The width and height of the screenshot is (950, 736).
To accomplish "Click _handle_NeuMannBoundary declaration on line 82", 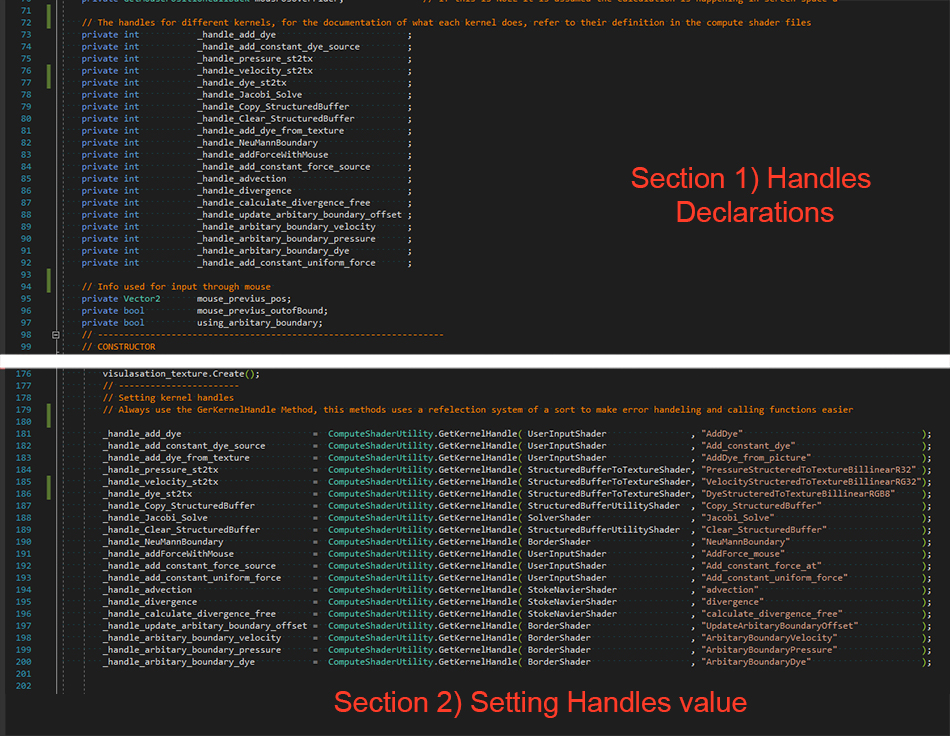I will [257, 143].
